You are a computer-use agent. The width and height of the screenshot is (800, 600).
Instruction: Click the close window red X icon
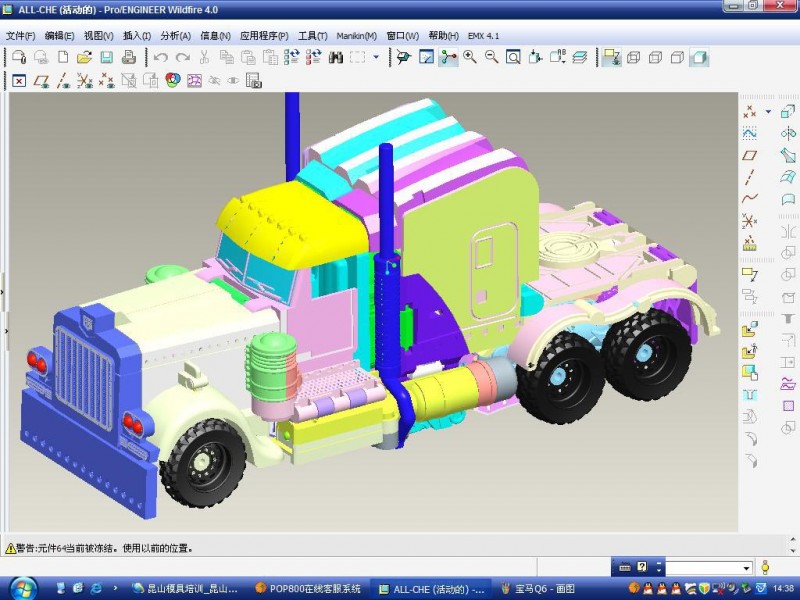coord(19,81)
